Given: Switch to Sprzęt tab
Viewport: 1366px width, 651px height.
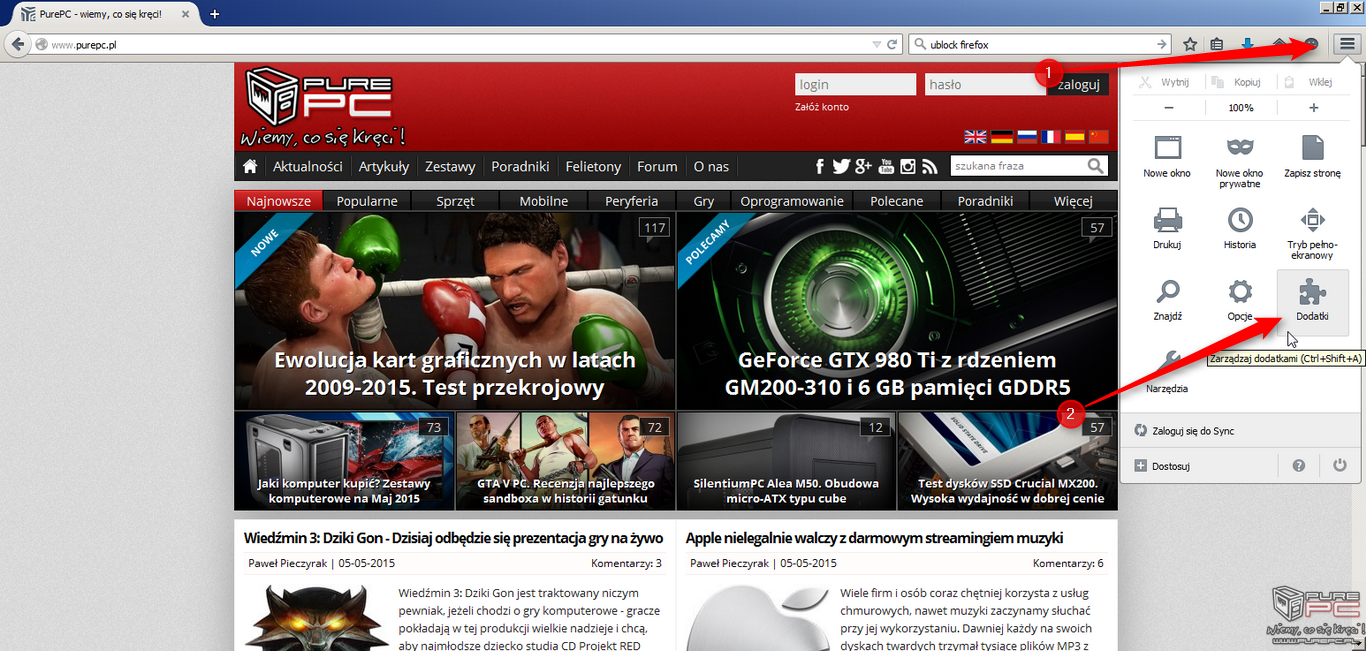Looking at the screenshot, I should (x=455, y=201).
